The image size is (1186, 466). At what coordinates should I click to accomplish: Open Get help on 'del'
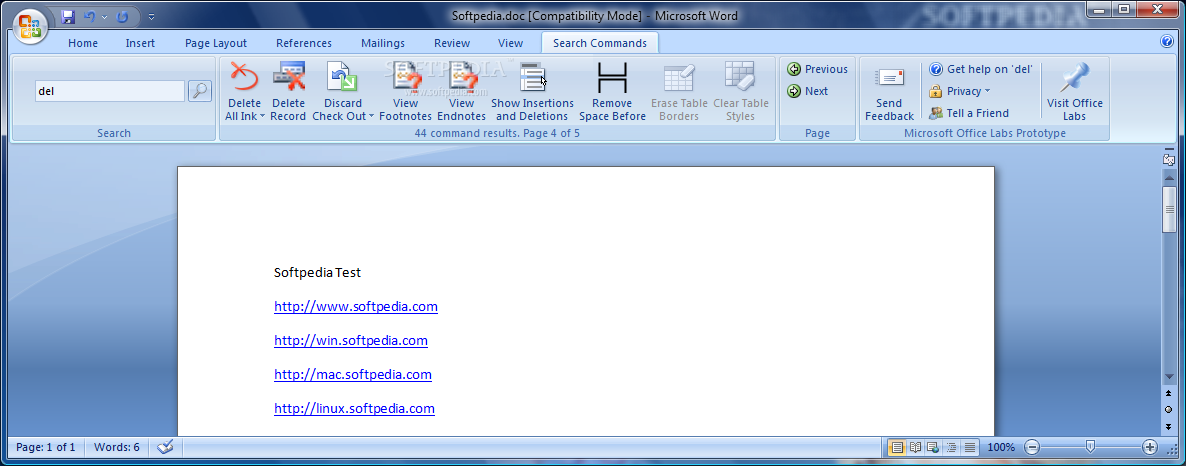pos(981,69)
